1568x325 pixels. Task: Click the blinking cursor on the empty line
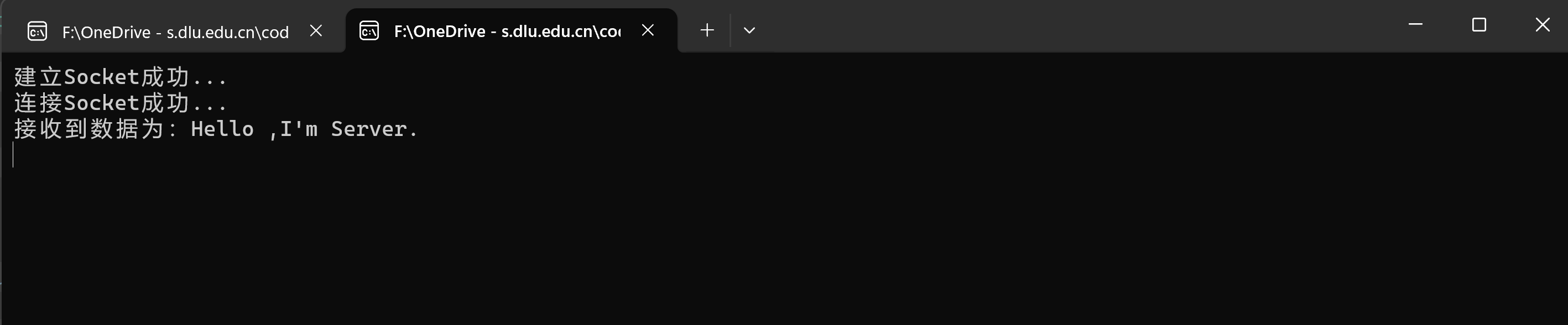(13, 155)
